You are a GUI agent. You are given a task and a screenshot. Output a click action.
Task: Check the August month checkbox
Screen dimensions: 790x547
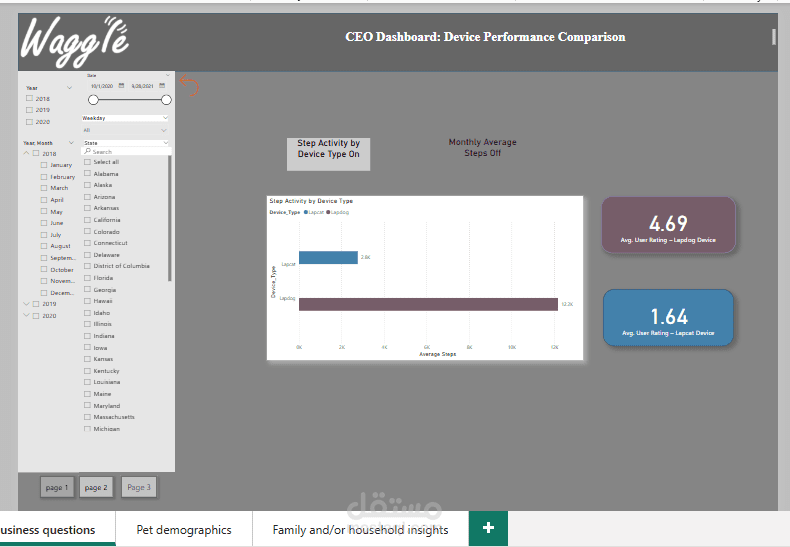pos(44,246)
